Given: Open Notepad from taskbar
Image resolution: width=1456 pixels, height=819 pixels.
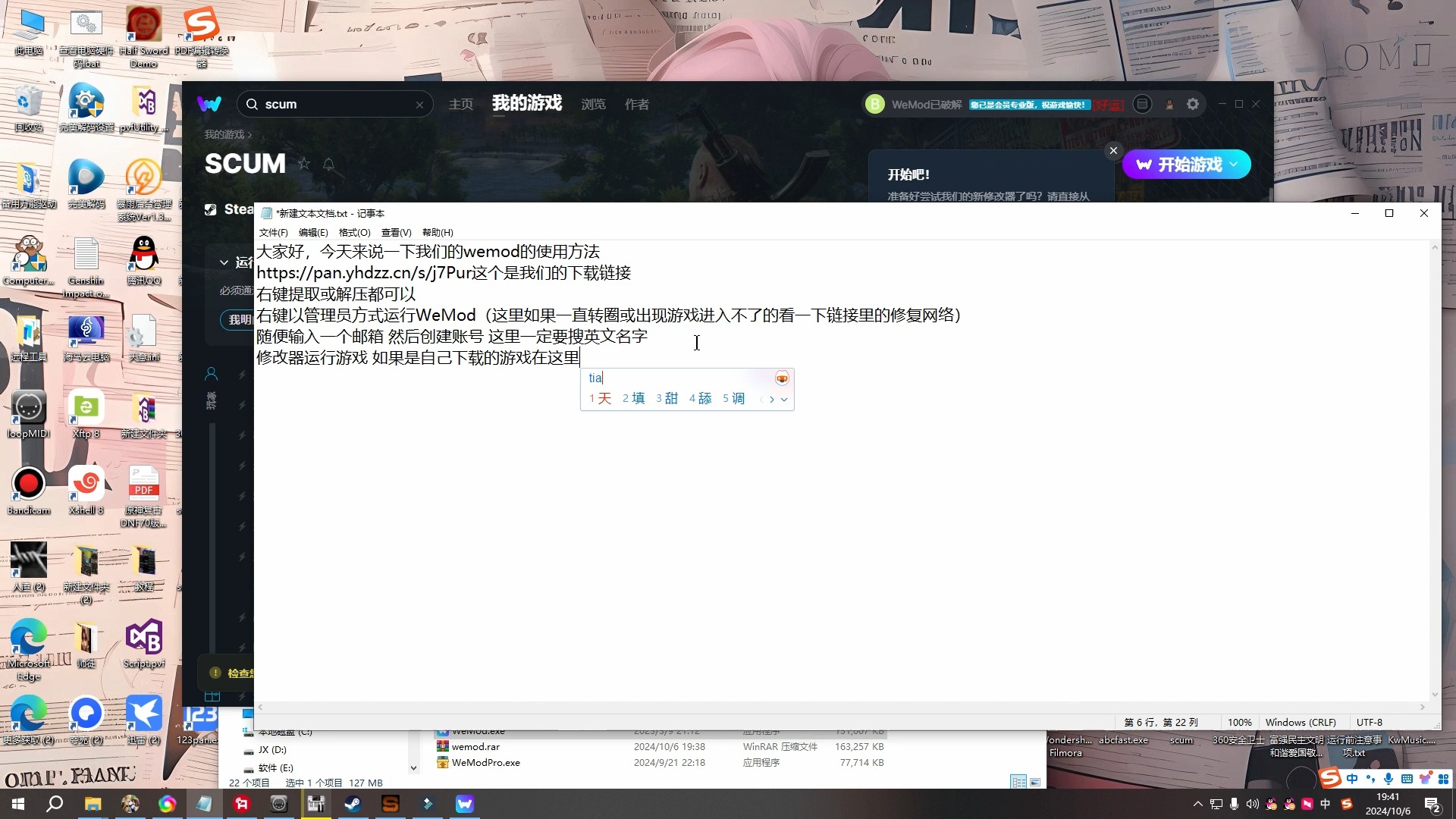Looking at the screenshot, I should pyautogui.click(x=204, y=804).
